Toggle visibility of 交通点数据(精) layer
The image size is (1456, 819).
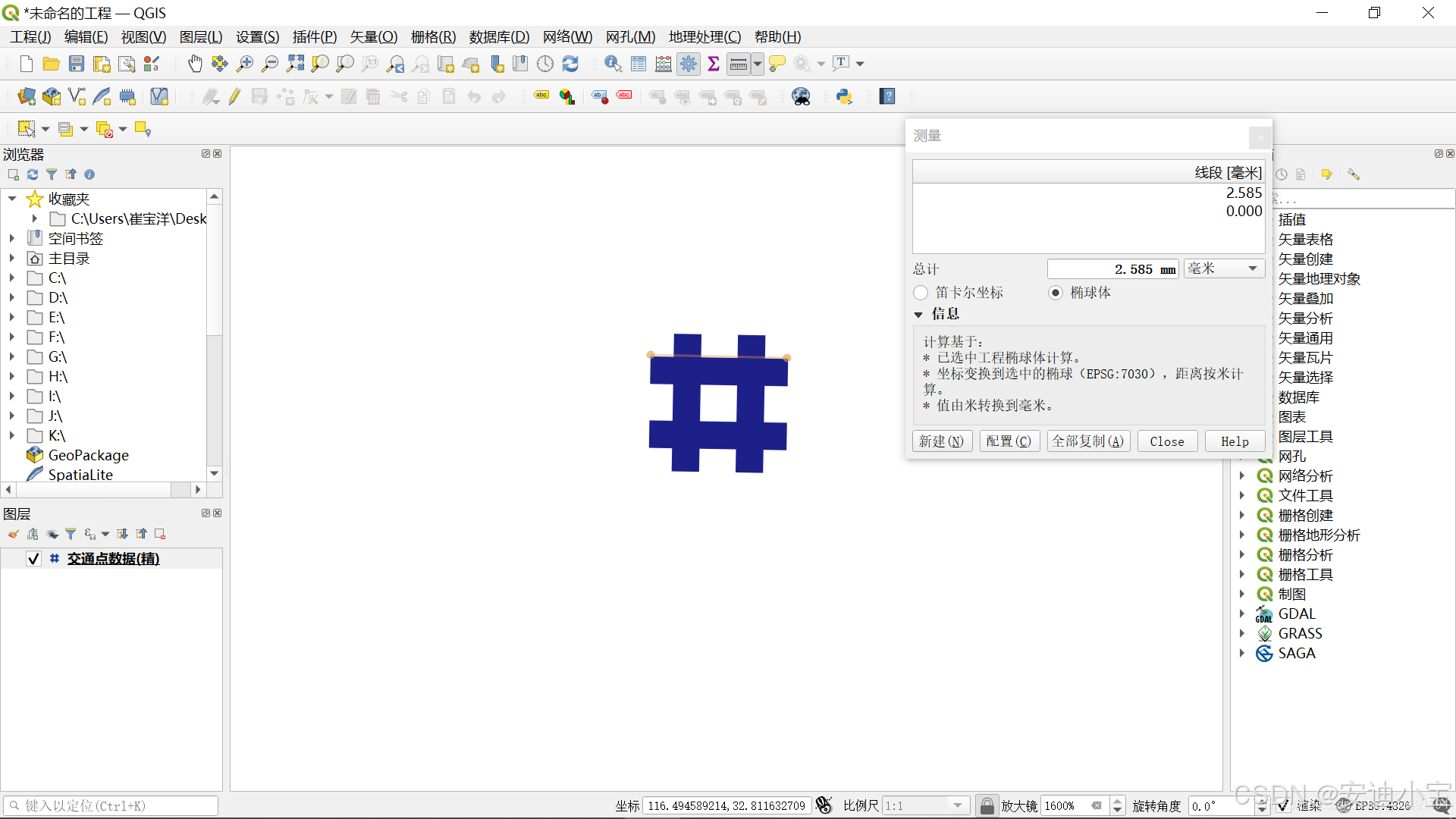pos(33,559)
